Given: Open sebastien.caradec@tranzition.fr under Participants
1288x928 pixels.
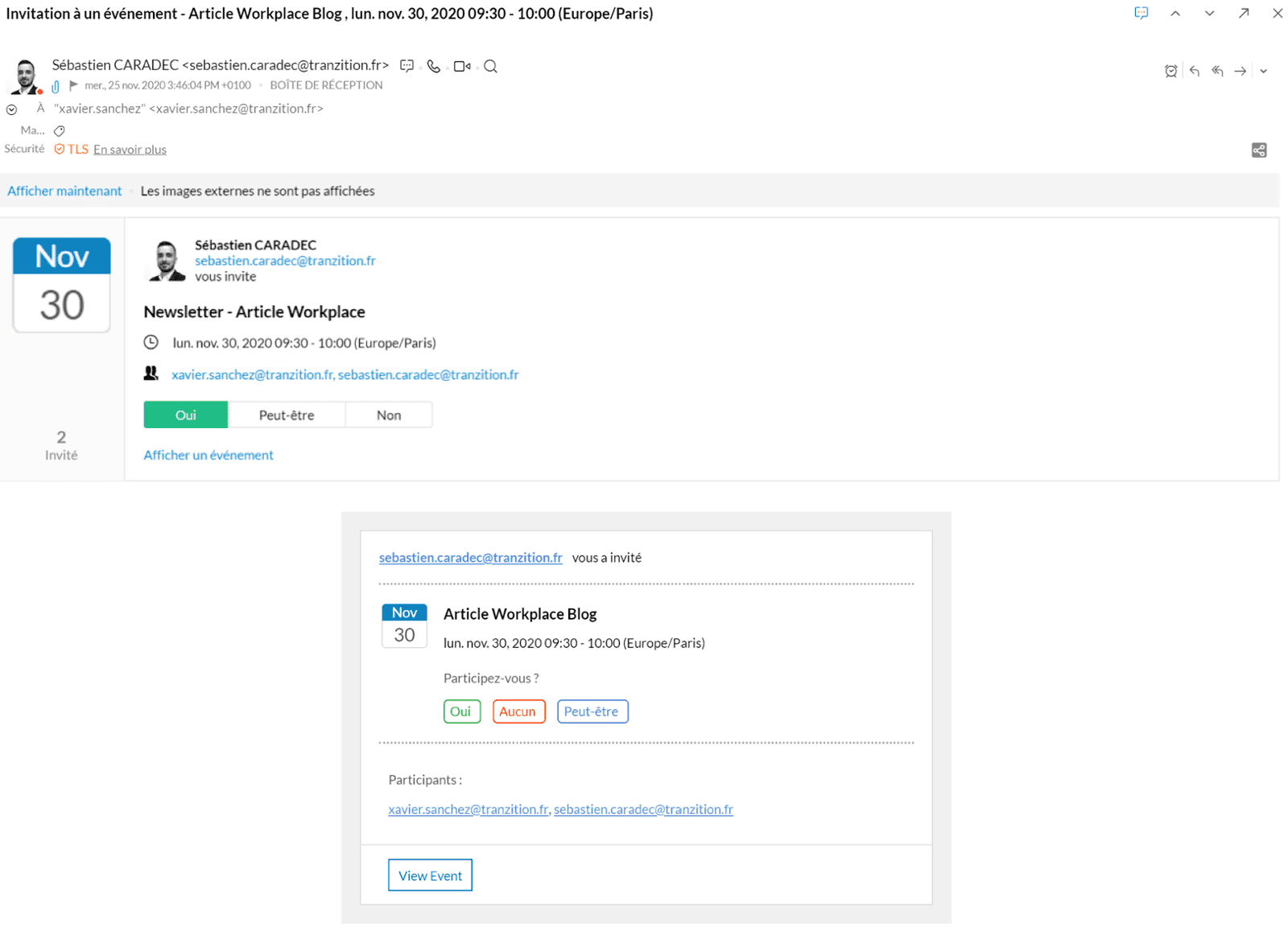Looking at the screenshot, I should (x=643, y=809).
